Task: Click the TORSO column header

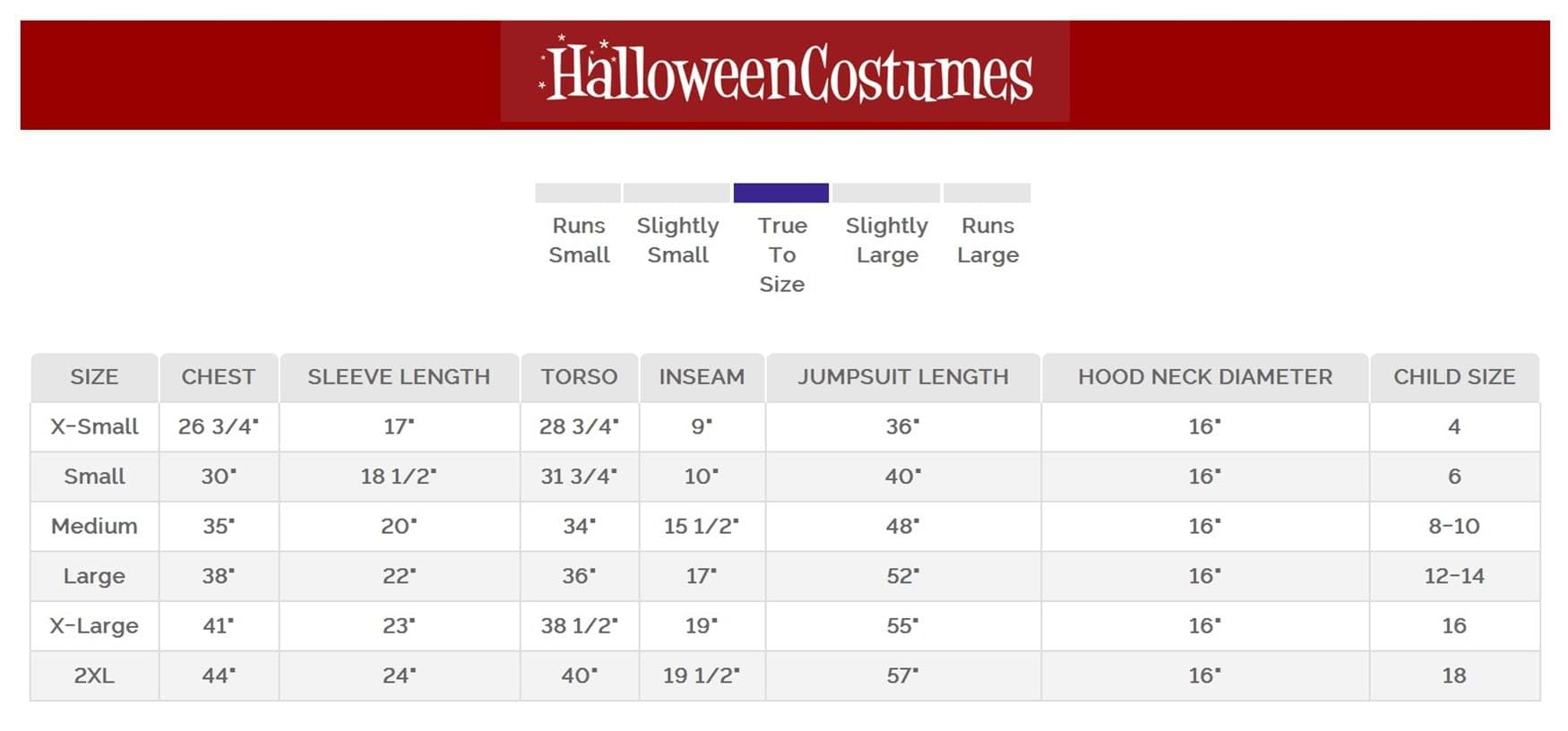Action: click(x=579, y=377)
